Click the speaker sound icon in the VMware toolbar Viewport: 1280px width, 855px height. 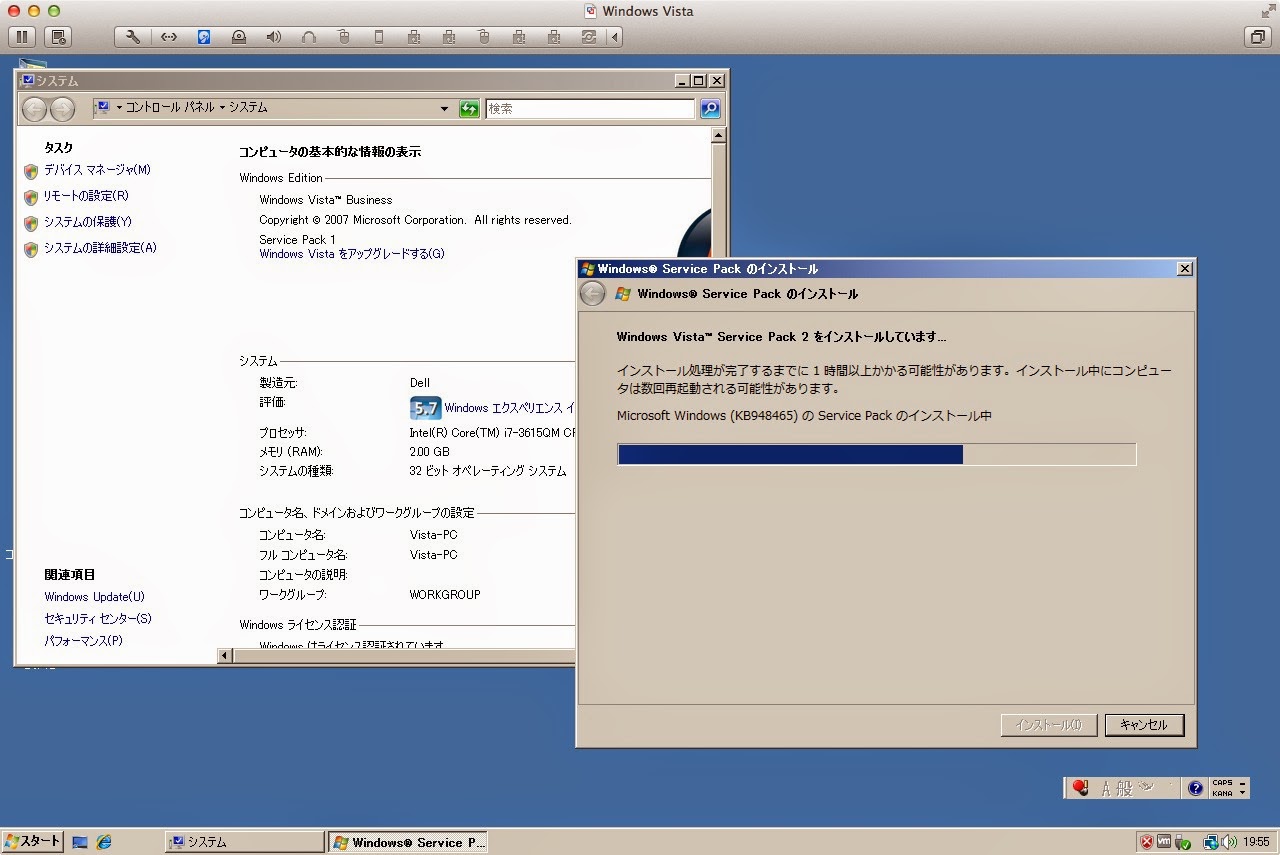point(273,37)
